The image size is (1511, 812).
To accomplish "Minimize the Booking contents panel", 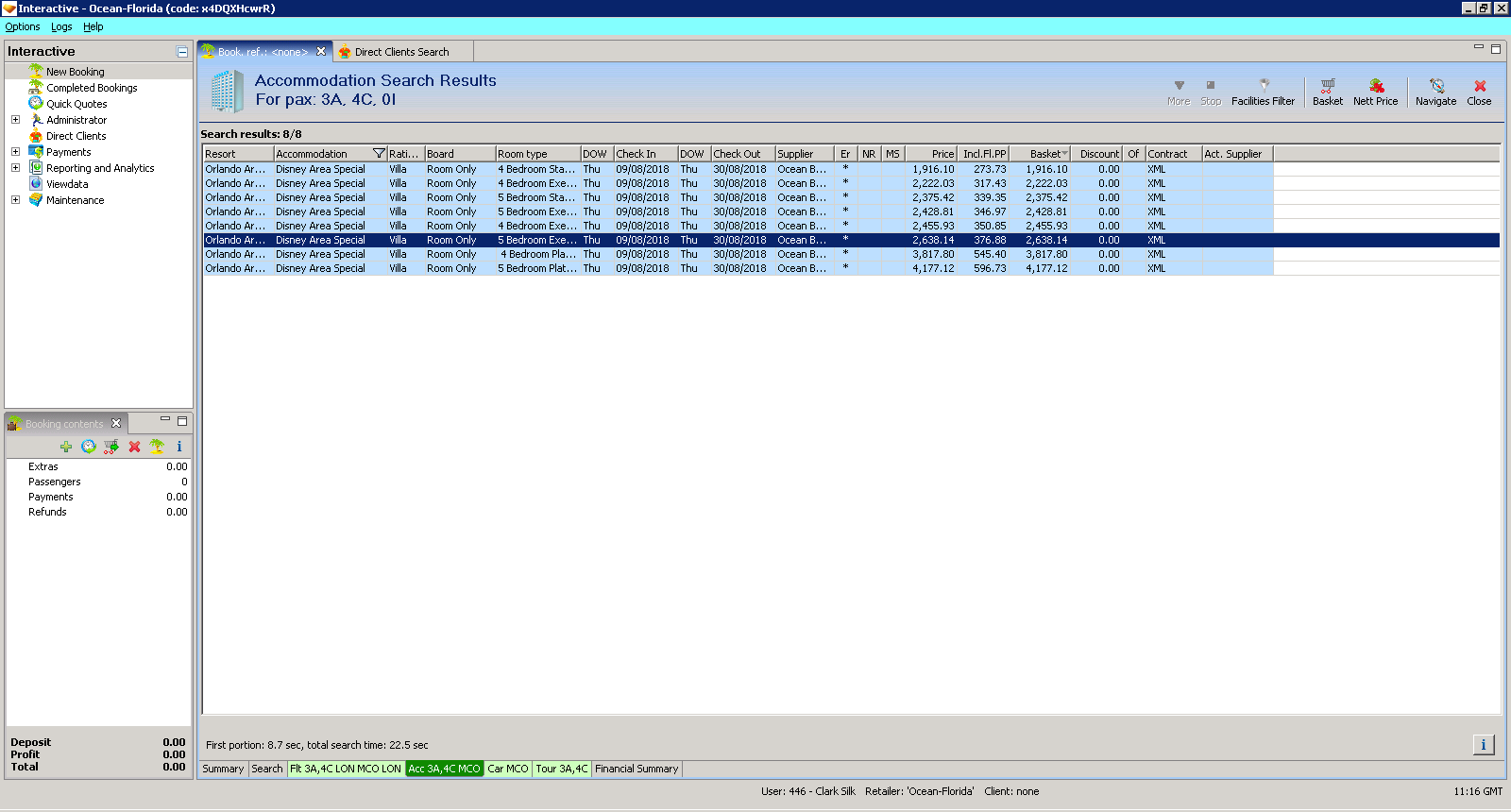I will (165, 419).
